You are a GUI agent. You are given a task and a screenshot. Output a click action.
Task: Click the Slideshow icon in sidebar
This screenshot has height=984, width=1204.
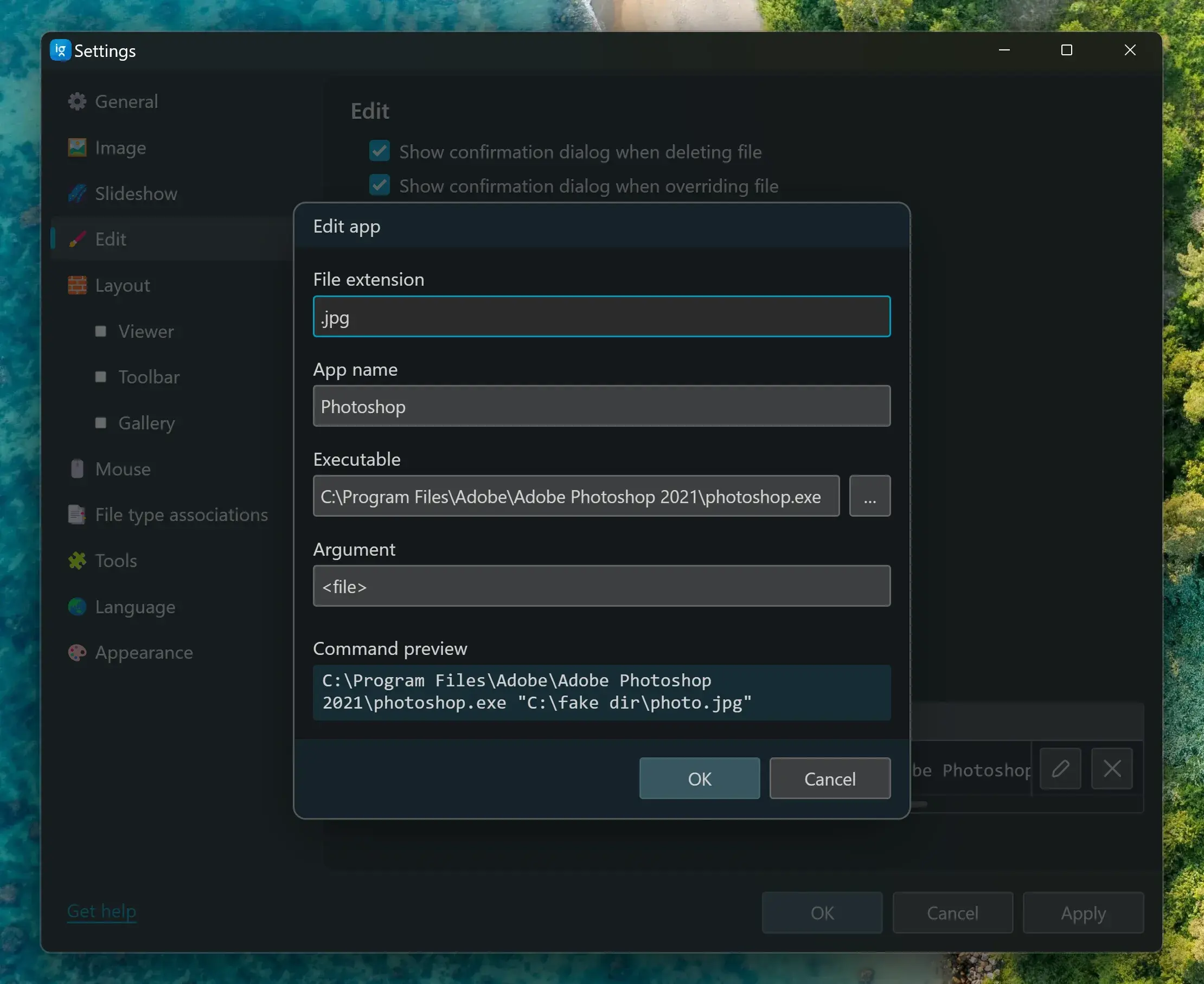tap(77, 194)
